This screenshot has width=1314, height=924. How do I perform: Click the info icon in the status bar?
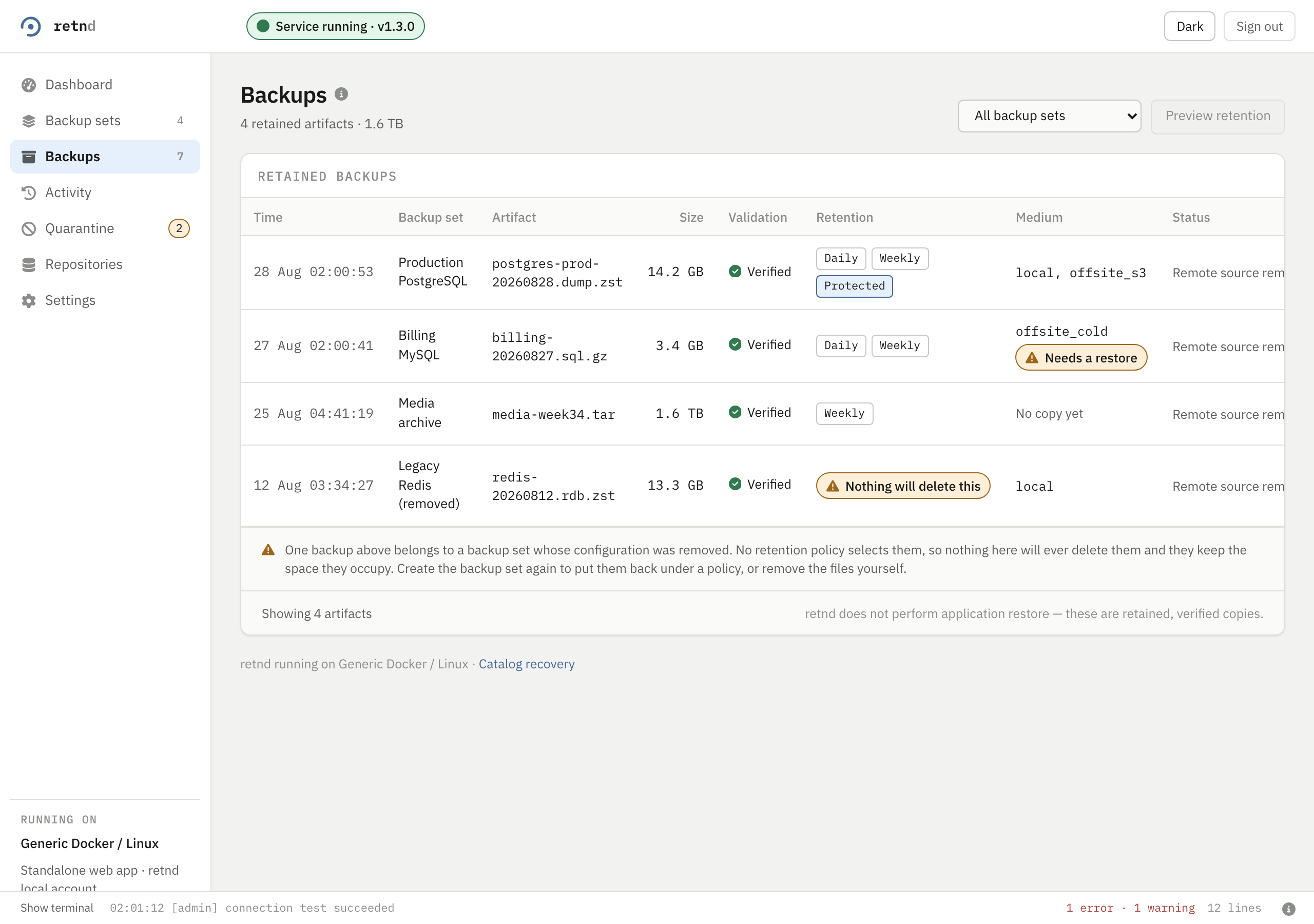[1288, 909]
